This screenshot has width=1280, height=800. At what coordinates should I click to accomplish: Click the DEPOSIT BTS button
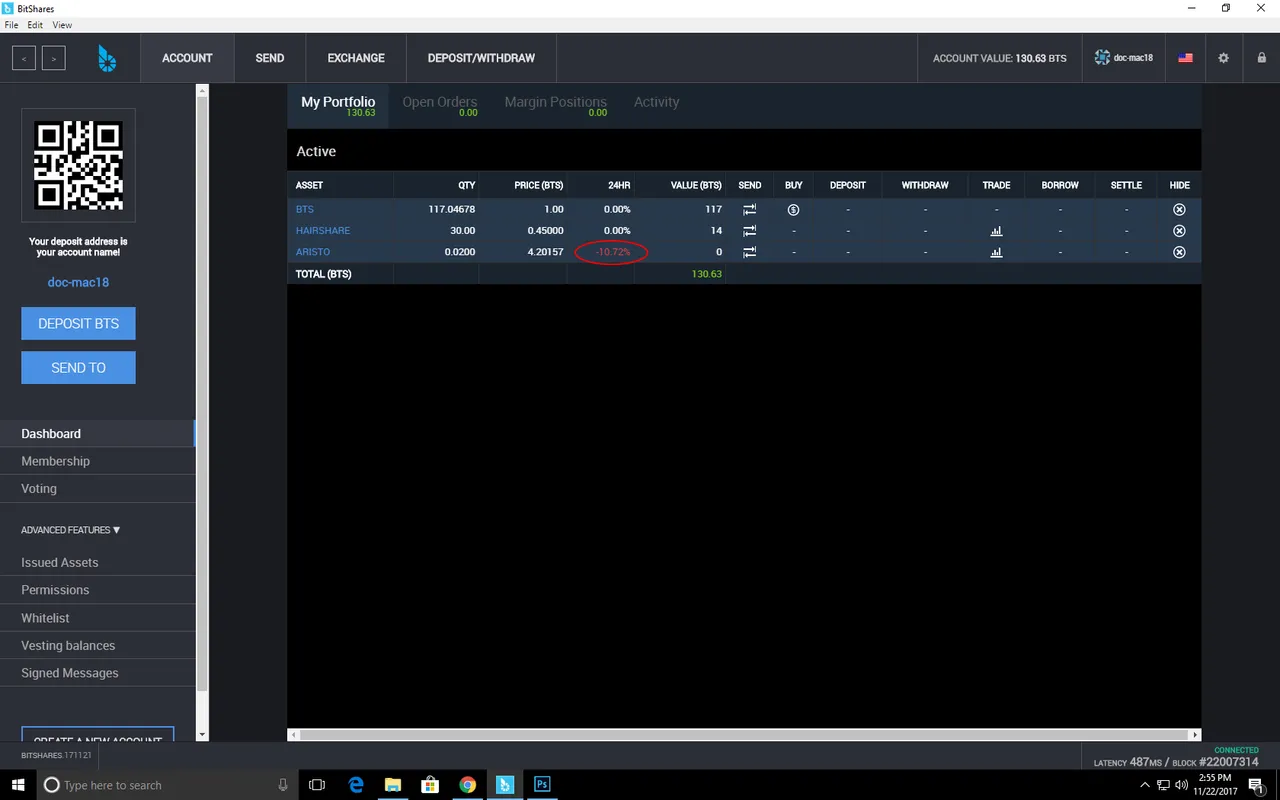pos(78,323)
